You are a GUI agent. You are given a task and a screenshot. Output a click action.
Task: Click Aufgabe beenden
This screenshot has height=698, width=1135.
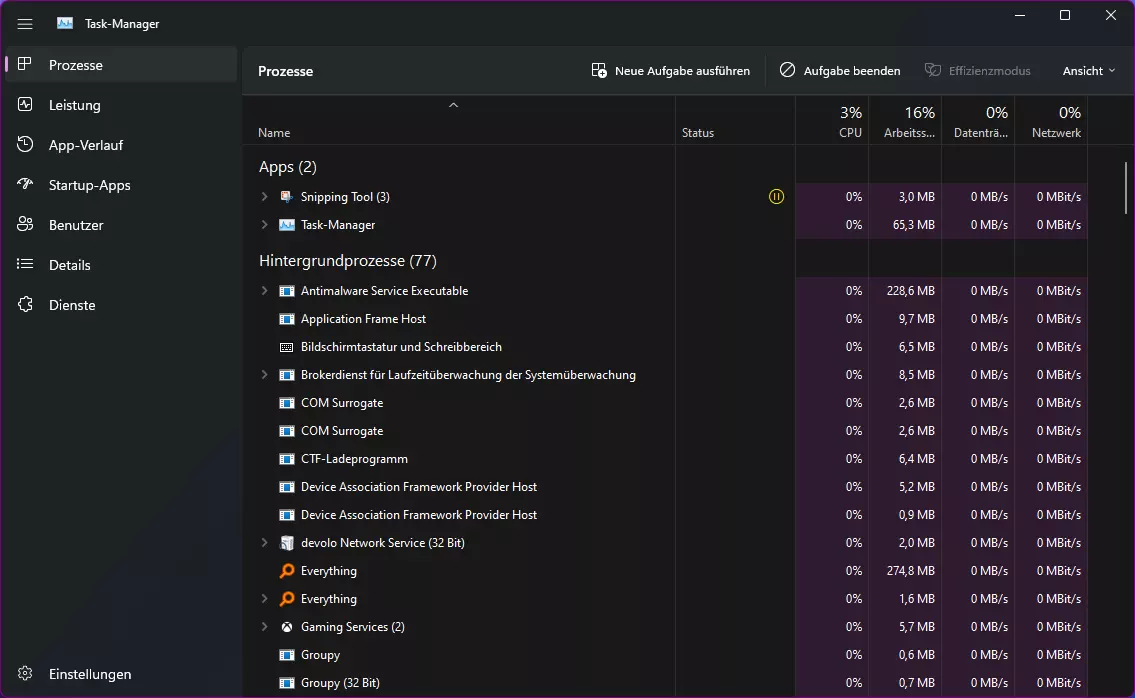[x=840, y=70]
